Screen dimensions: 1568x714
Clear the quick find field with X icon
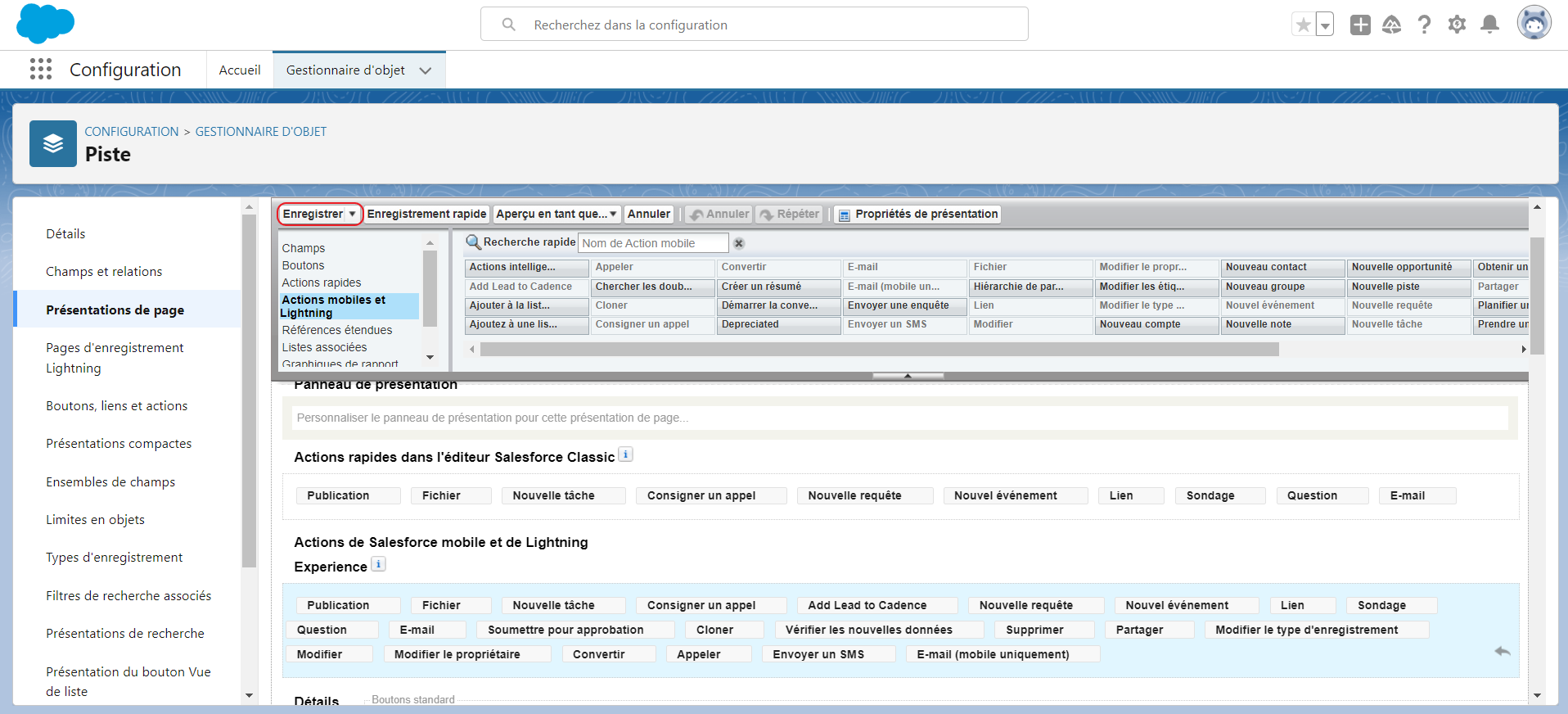tap(739, 243)
